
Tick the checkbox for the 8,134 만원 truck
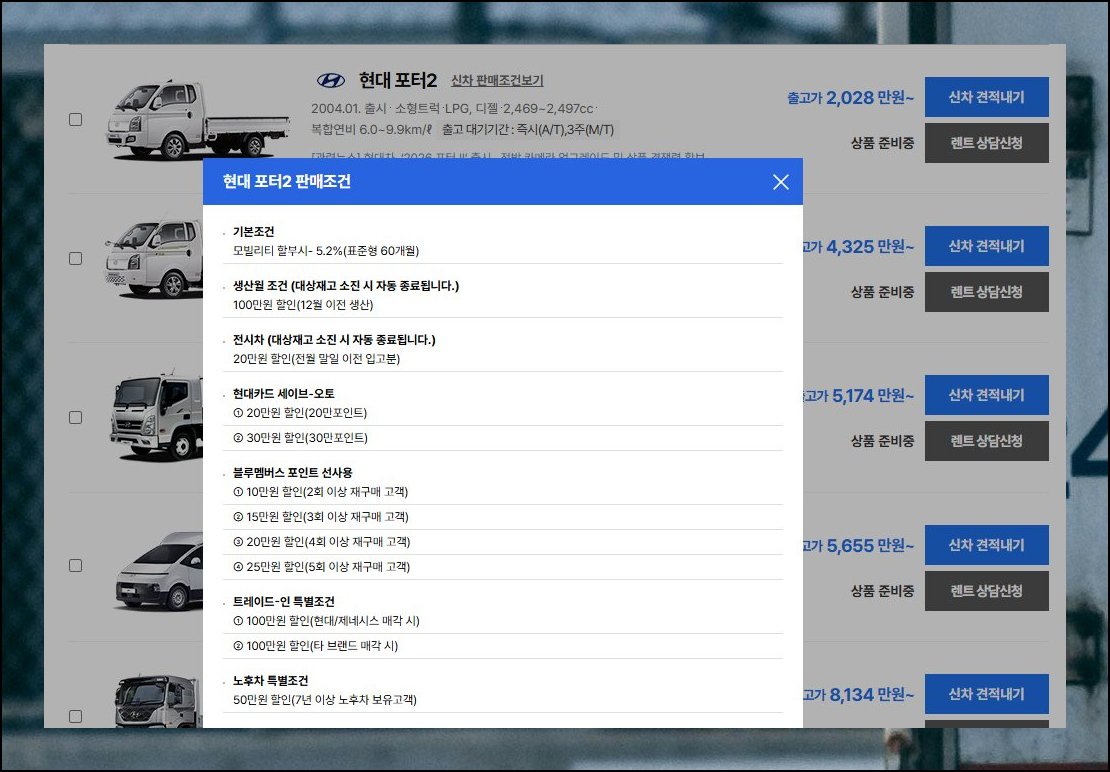(x=75, y=716)
